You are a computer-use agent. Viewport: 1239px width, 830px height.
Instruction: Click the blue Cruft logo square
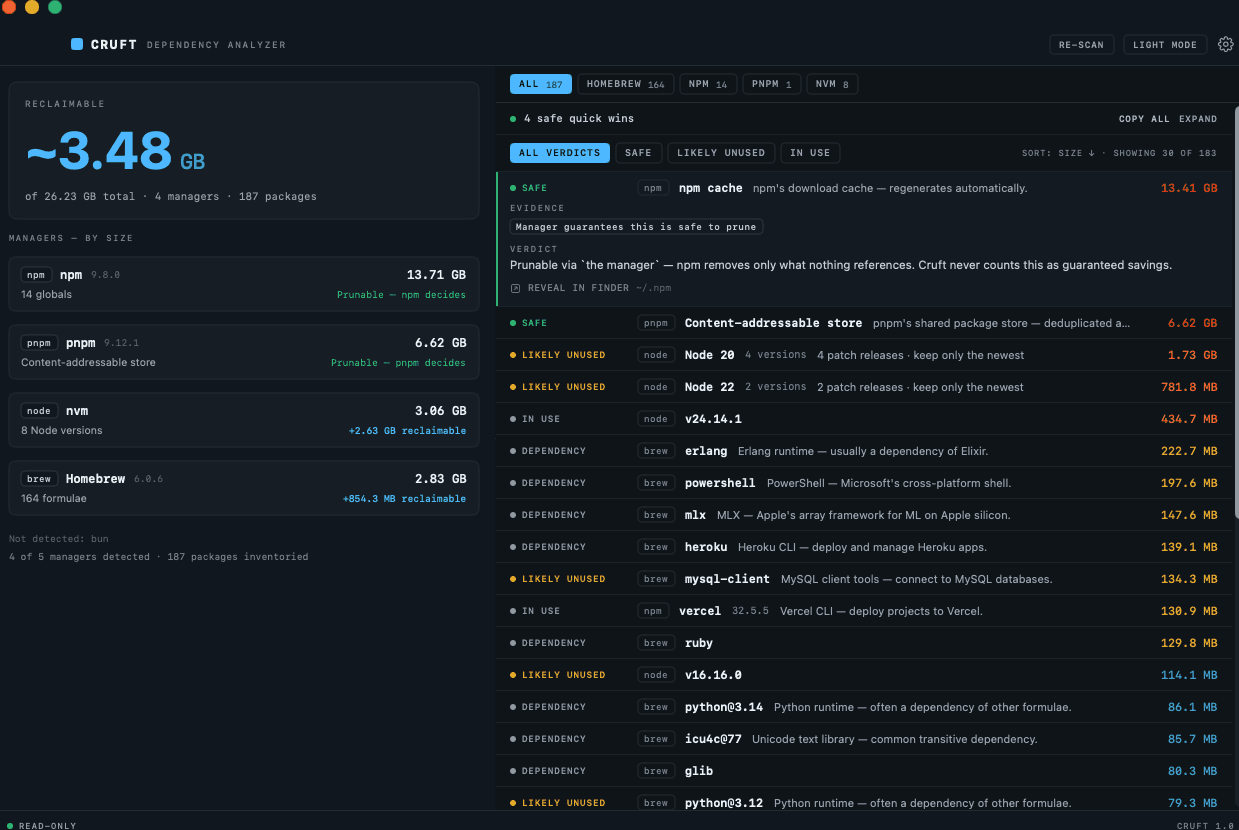coord(77,44)
